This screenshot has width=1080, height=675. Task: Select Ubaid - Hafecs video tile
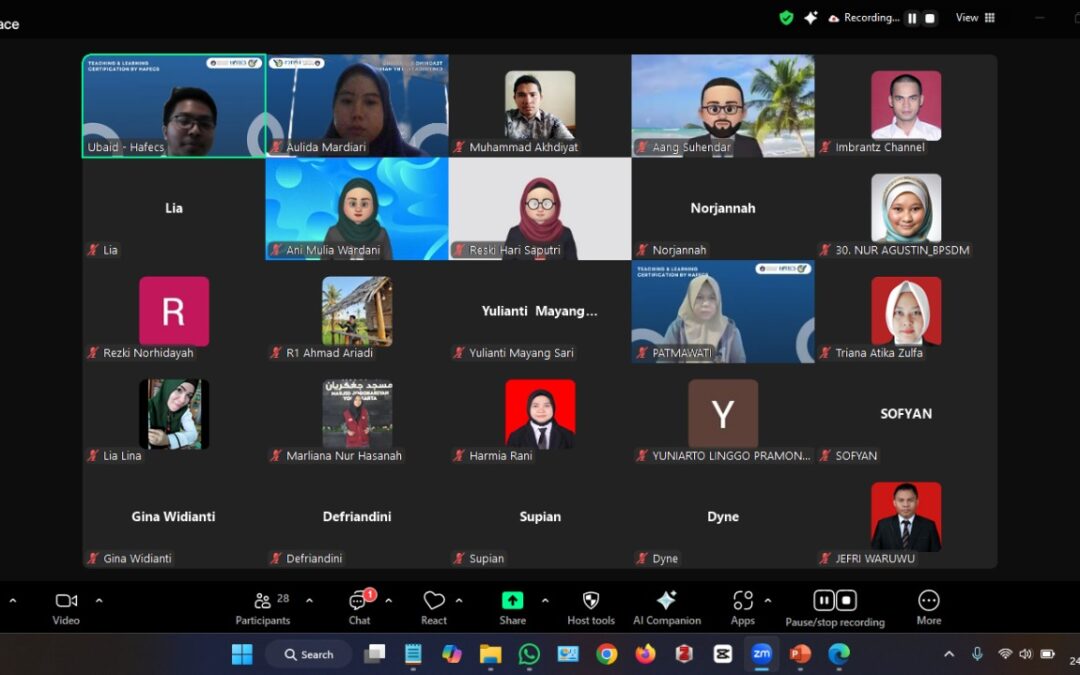click(x=174, y=106)
